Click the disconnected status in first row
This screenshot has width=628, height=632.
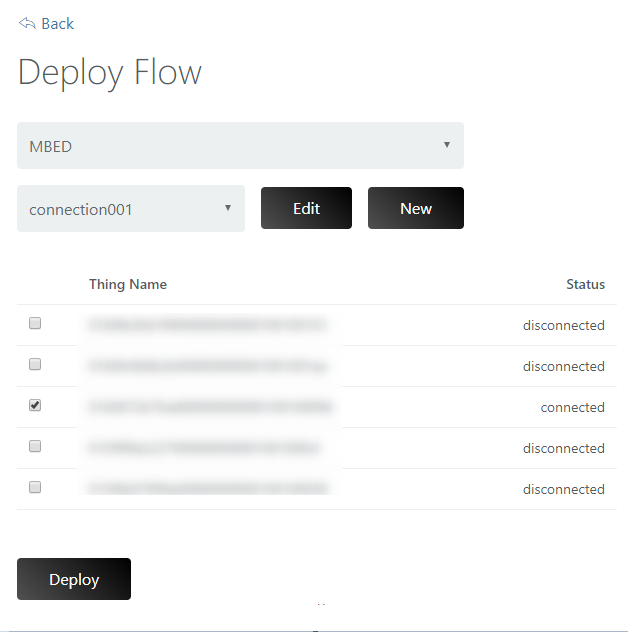[x=563, y=325]
